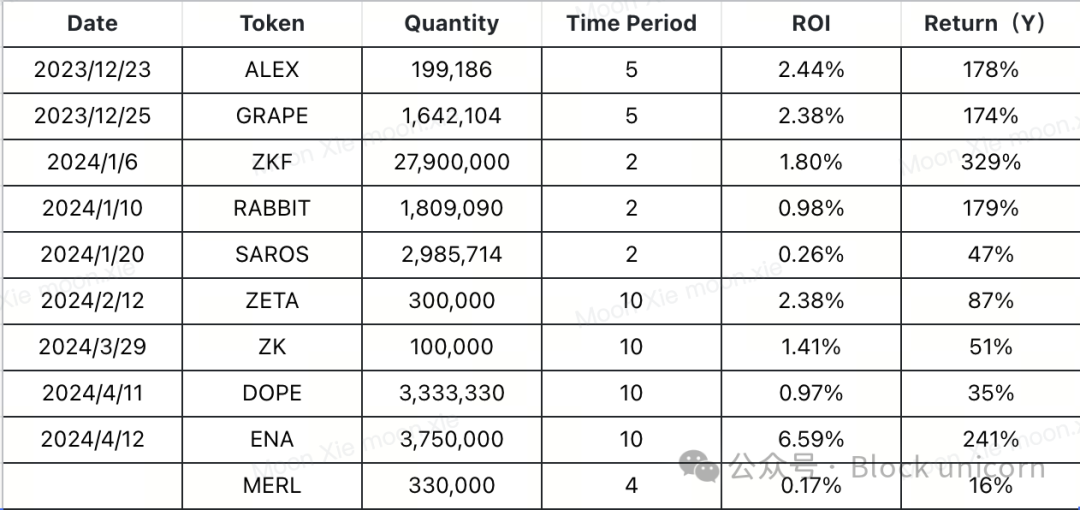Click the RABBIT token cell
1080x510 pixels.
[x=272, y=208]
